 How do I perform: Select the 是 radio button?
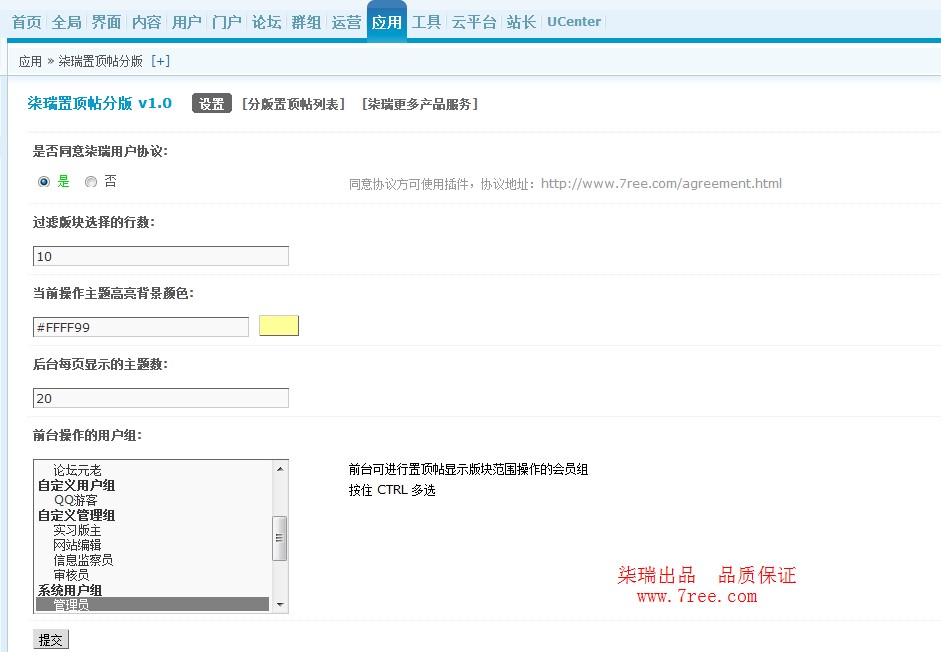44,182
